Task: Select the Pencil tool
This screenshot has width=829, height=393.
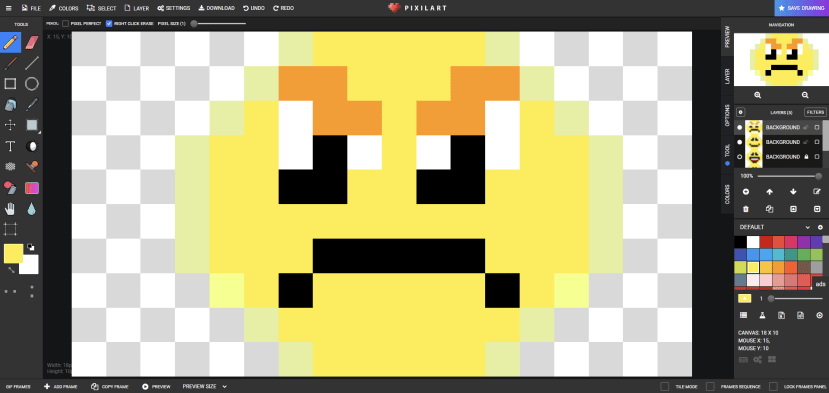Action: [11, 42]
